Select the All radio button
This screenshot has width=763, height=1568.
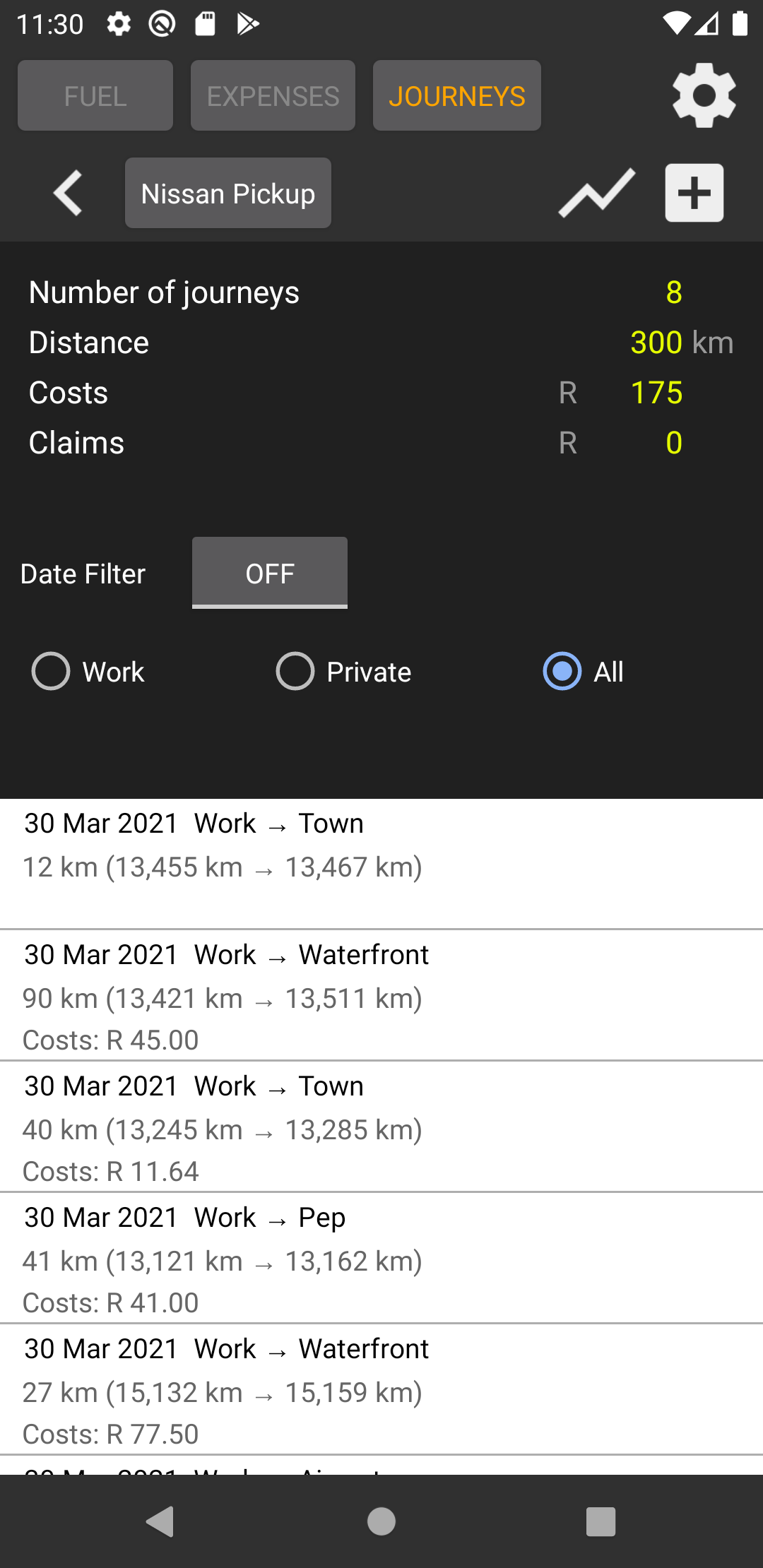[584, 671]
